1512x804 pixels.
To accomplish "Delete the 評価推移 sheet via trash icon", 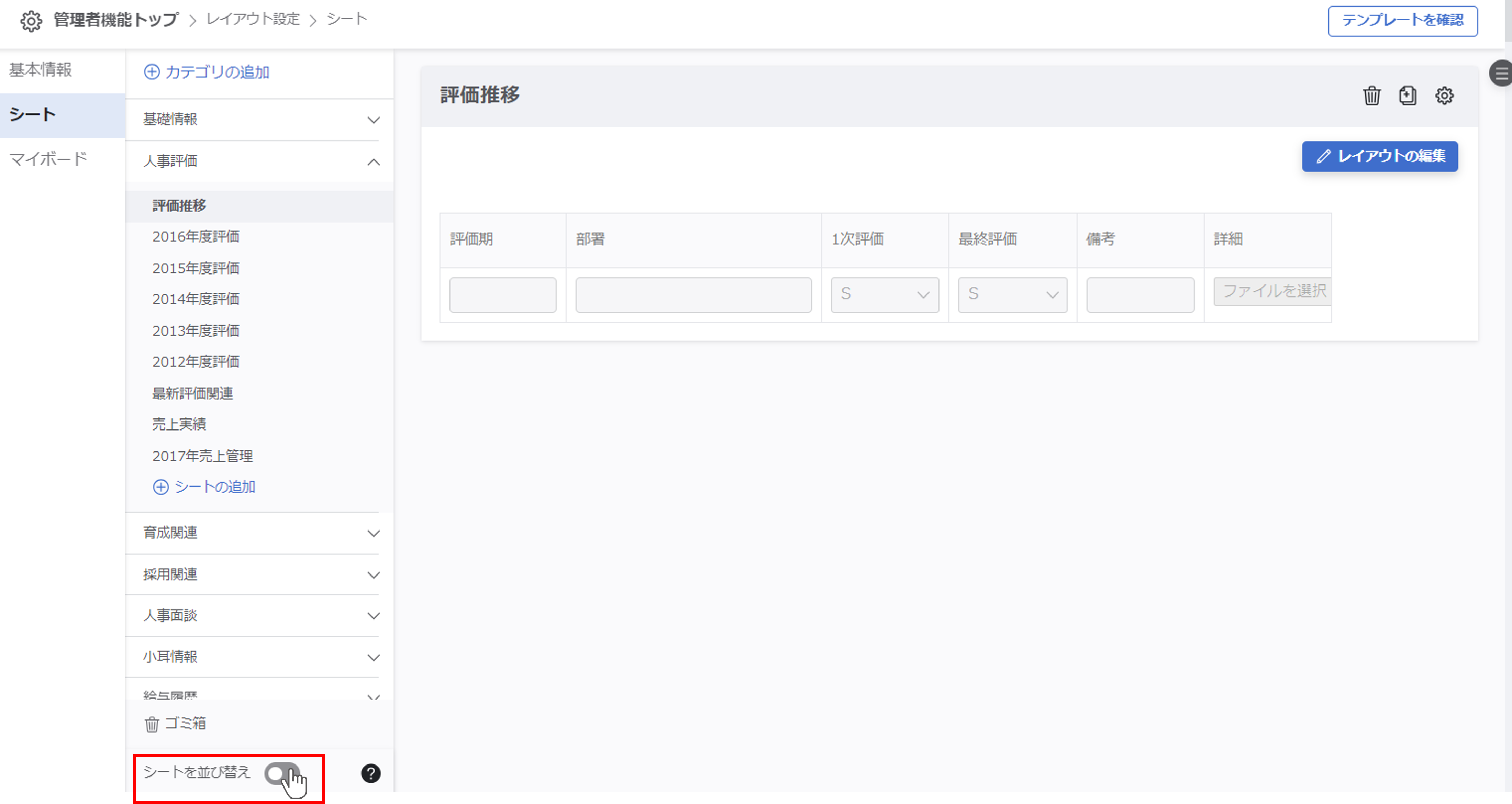I will click(x=1372, y=96).
